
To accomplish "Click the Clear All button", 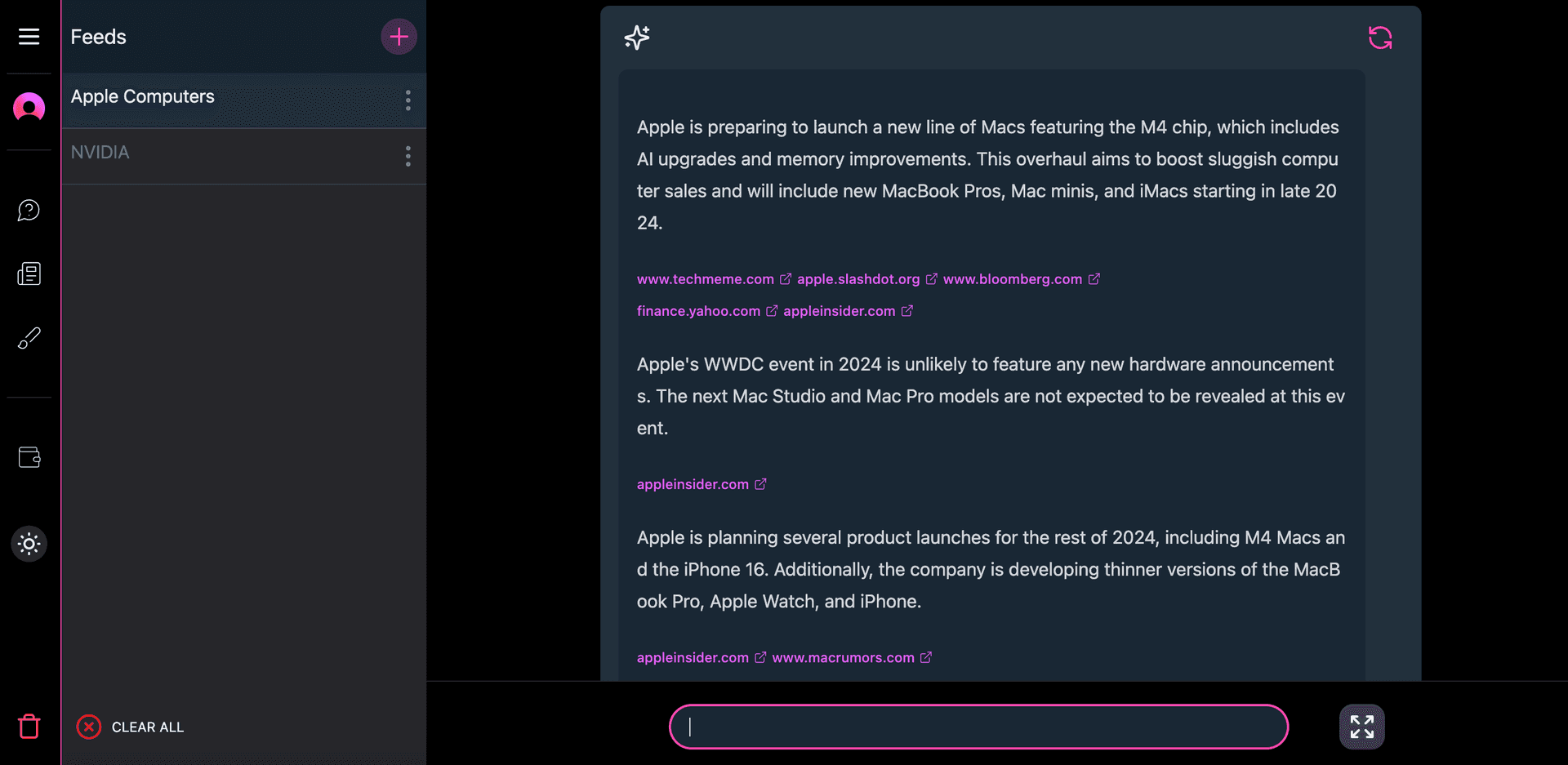I will click(131, 727).
